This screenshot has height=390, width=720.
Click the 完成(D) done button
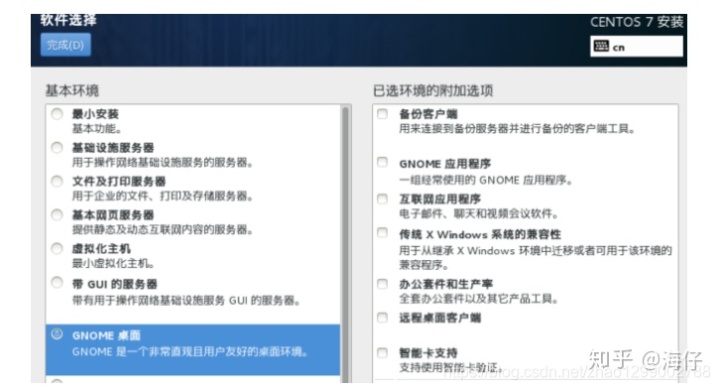coord(66,45)
